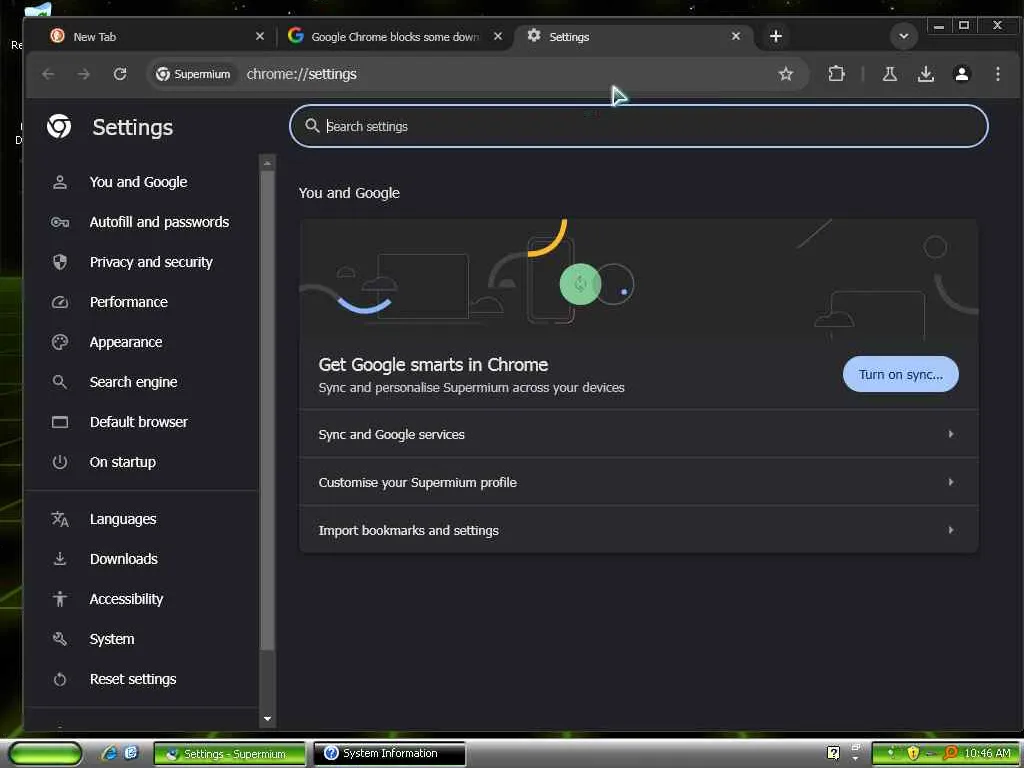Click the Default browser window icon

tap(59, 422)
